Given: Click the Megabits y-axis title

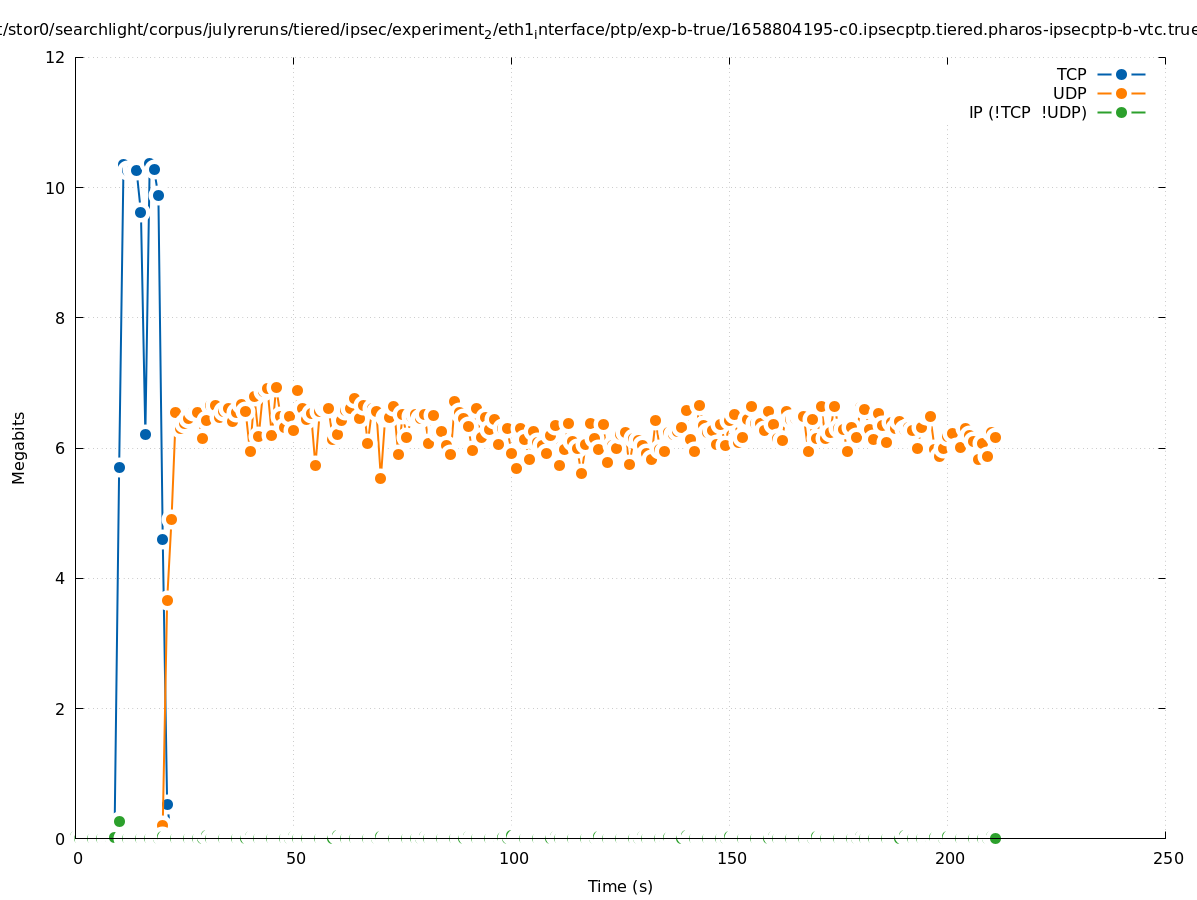Looking at the screenshot, I should [19, 447].
